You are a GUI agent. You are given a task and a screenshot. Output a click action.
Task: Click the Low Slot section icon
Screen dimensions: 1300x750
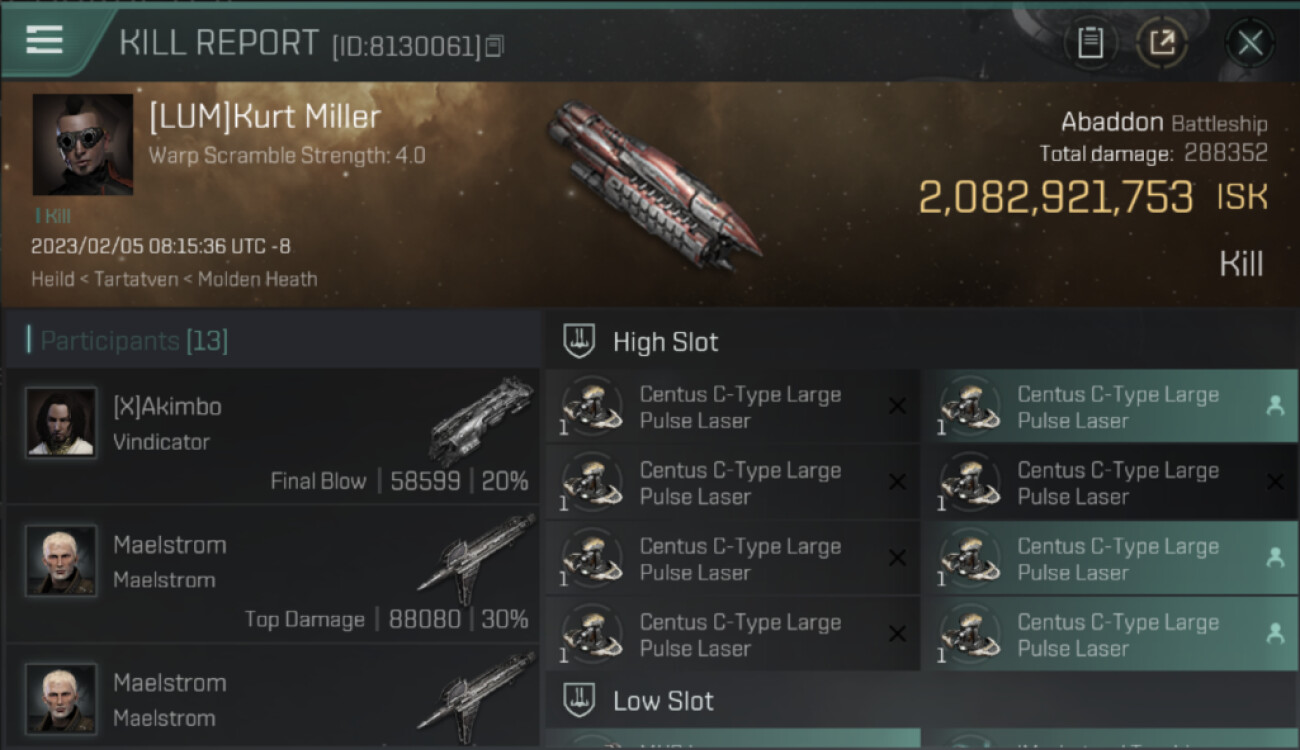(x=580, y=700)
